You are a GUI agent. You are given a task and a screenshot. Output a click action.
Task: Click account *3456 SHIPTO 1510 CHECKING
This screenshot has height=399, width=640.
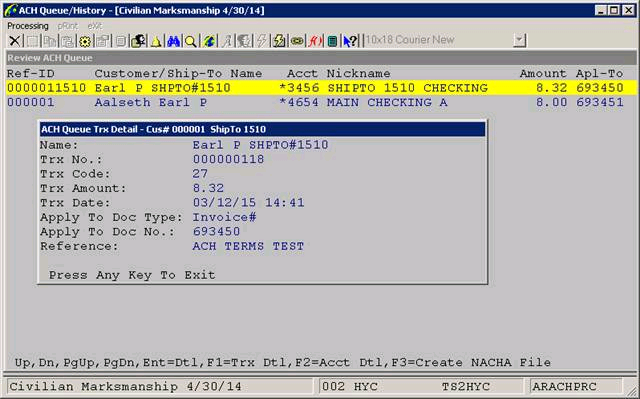(383, 88)
